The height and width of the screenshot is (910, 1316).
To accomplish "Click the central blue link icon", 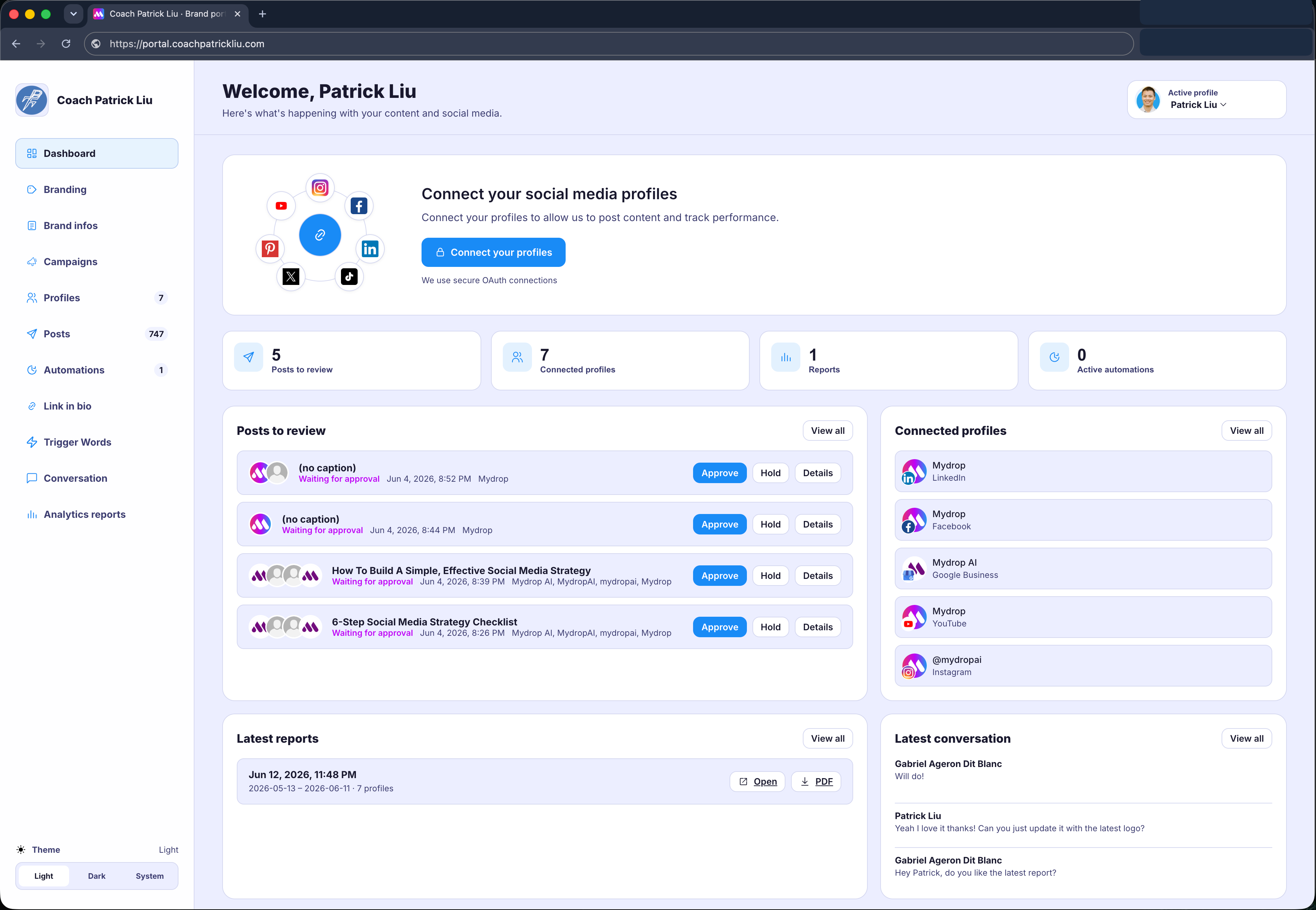I will [320, 235].
